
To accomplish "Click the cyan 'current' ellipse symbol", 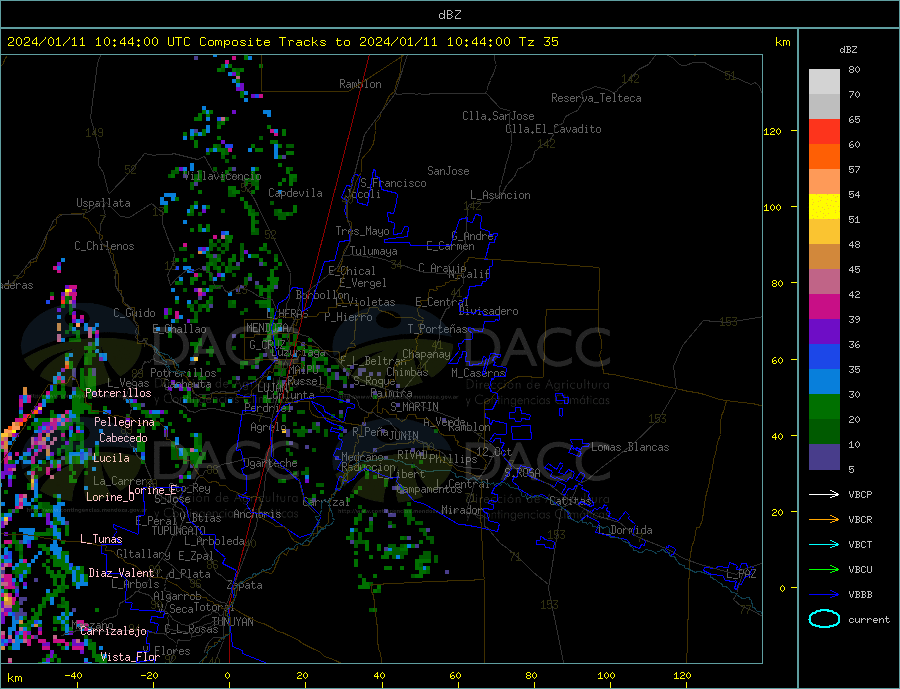I will [824, 619].
